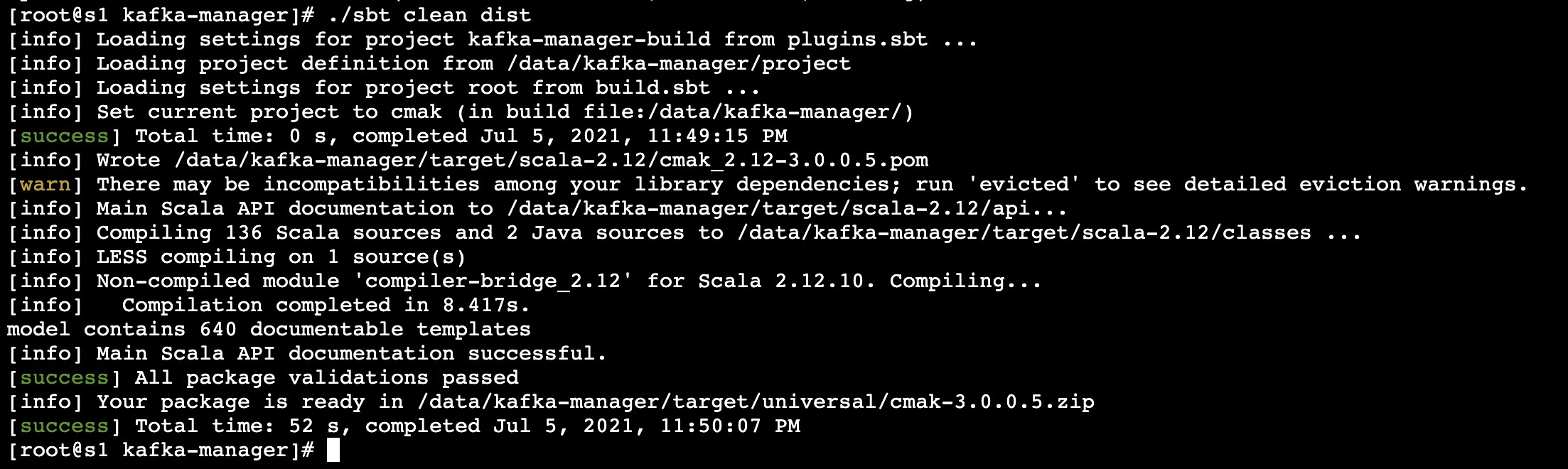Image resolution: width=1568 pixels, height=469 pixels.
Task: Click the 'Set current project to cmak' text
Action: [x=269, y=112]
